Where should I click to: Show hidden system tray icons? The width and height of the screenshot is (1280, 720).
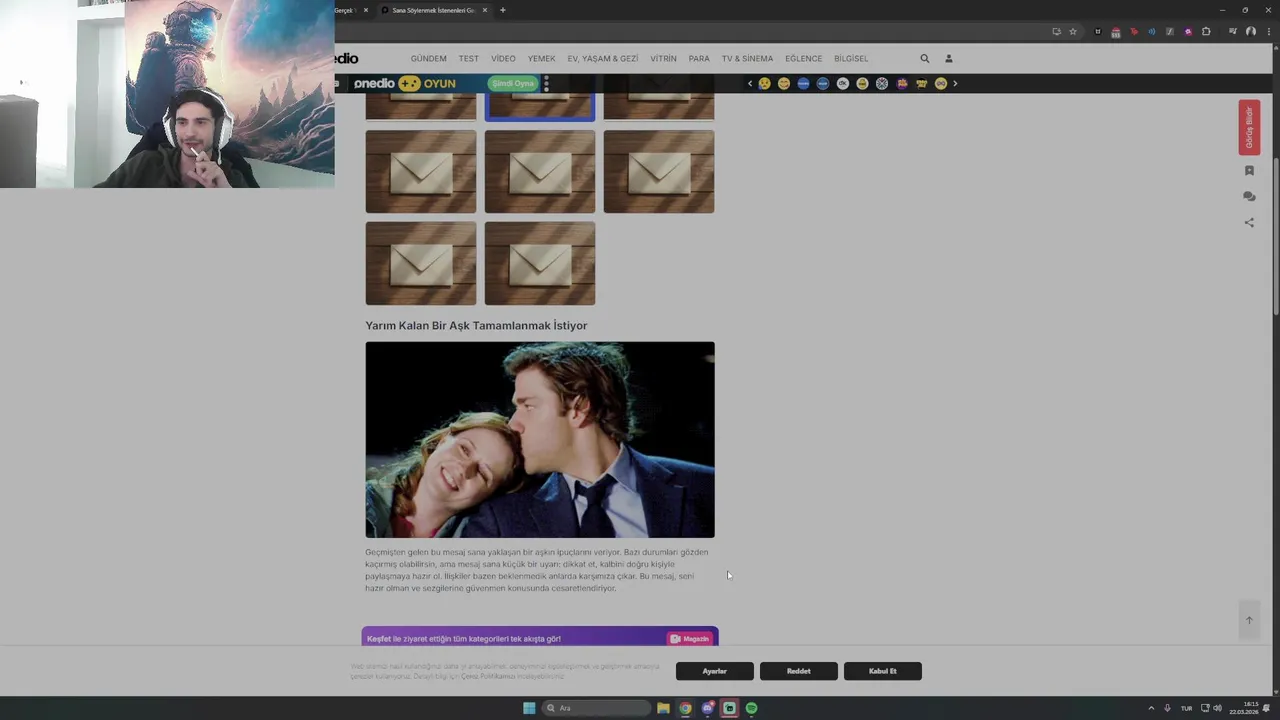[x=1151, y=708]
